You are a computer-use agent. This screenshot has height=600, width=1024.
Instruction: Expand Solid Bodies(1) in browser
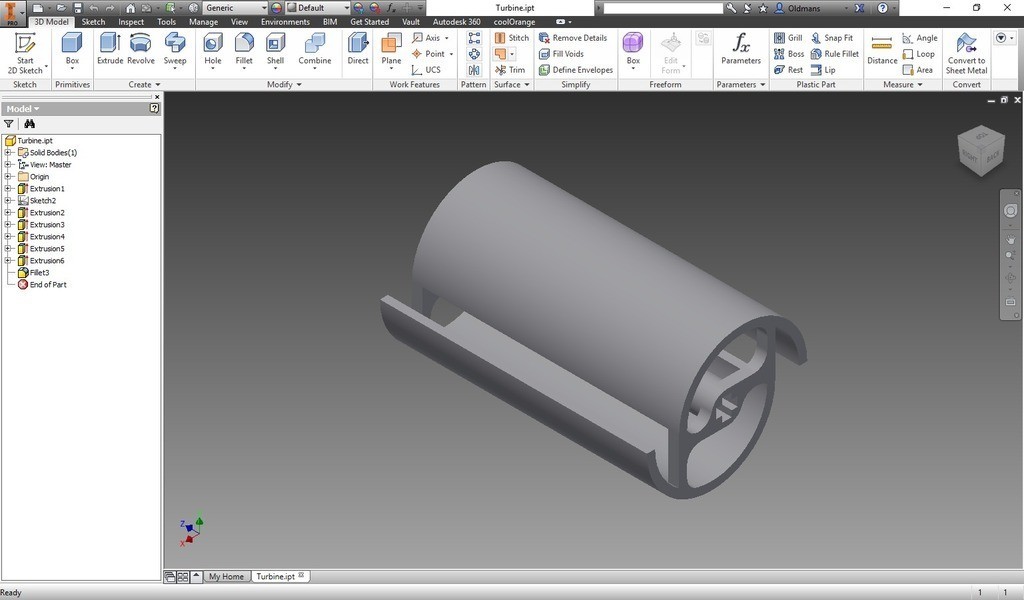tap(8, 153)
